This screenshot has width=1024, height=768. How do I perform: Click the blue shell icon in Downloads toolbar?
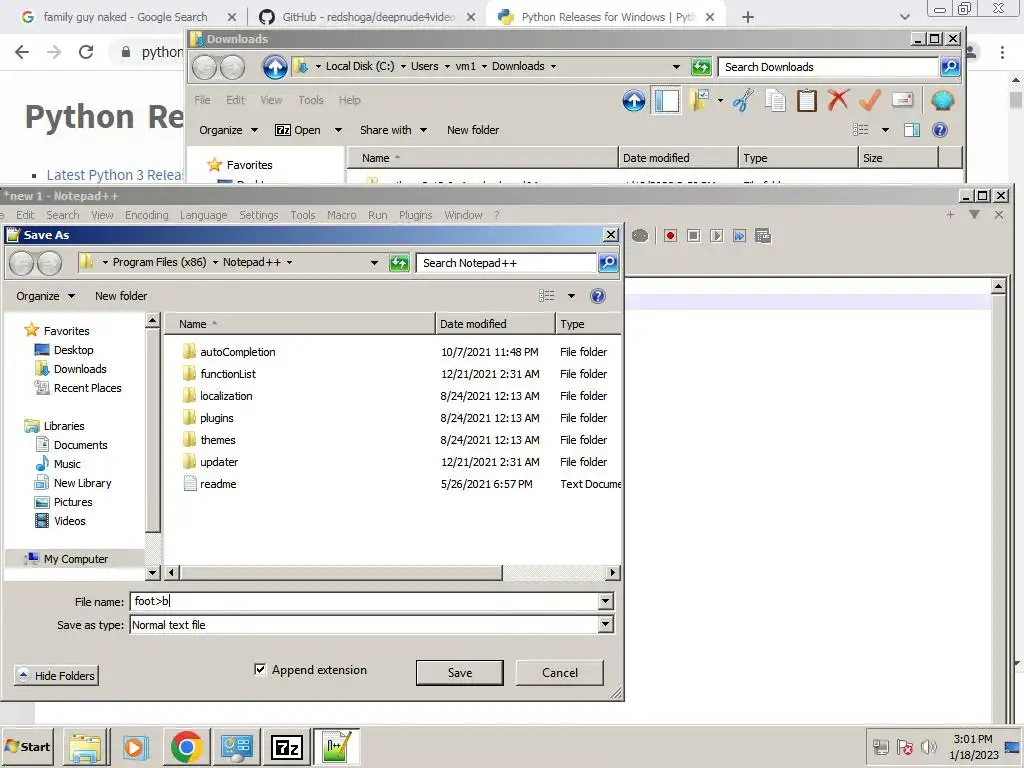click(942, 100)
